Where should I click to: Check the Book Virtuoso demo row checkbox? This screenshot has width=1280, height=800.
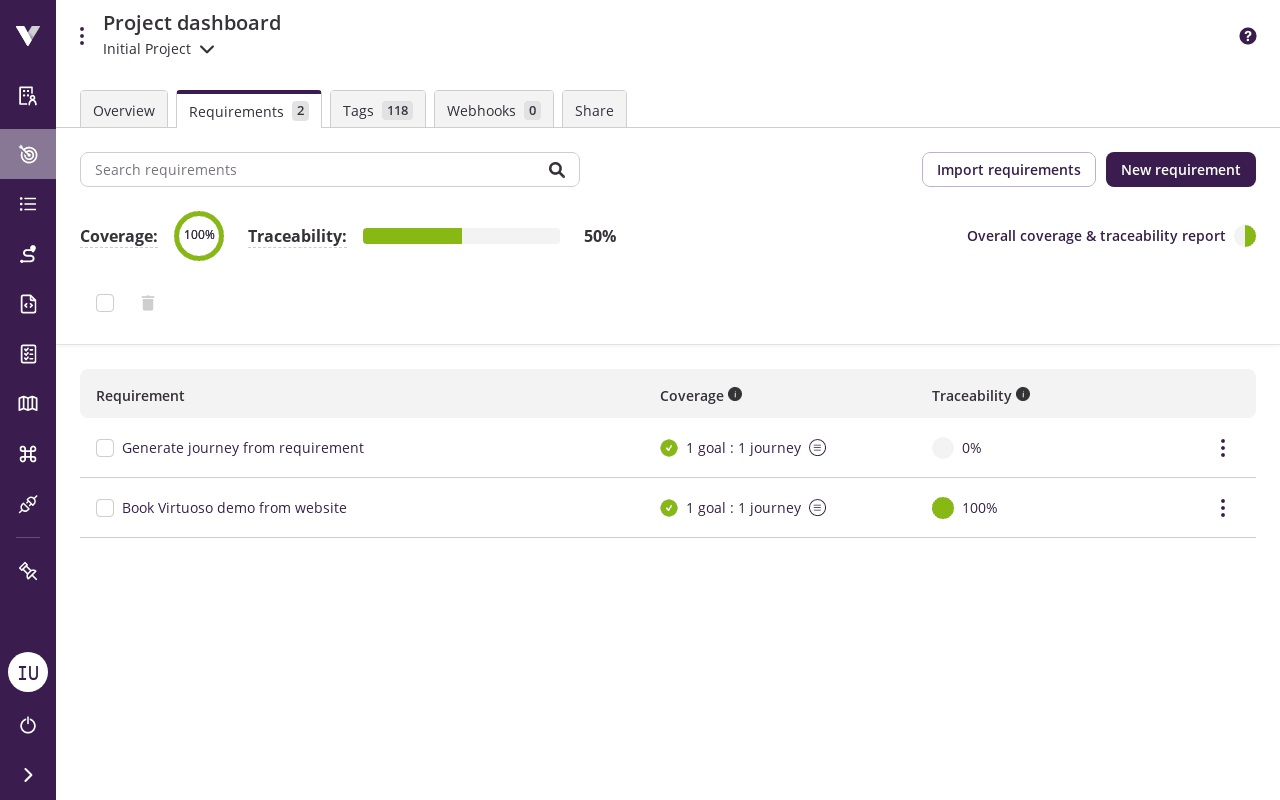(105, 508)
